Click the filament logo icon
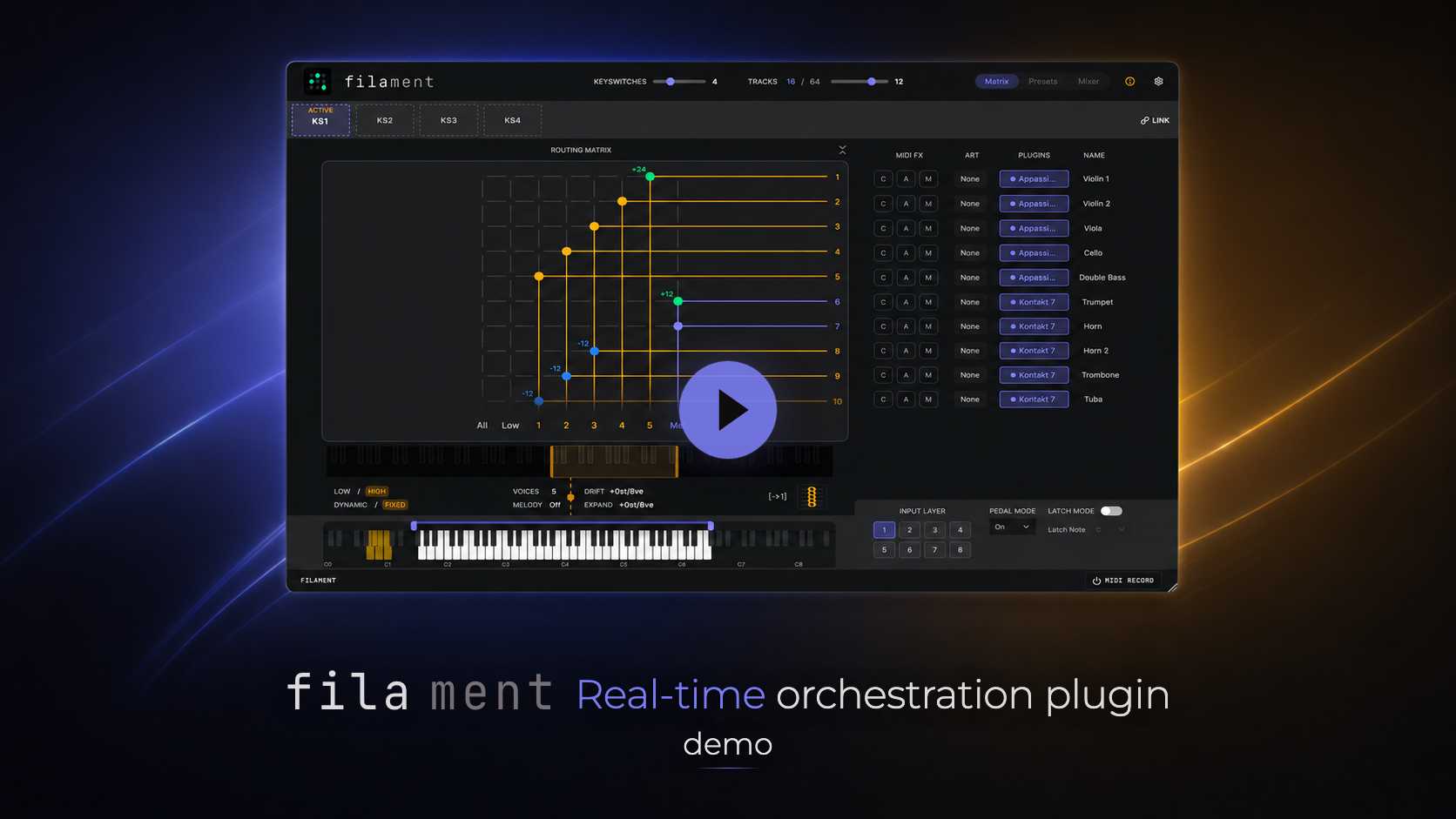Screen dimensions: 1456x819 point(318,82)
